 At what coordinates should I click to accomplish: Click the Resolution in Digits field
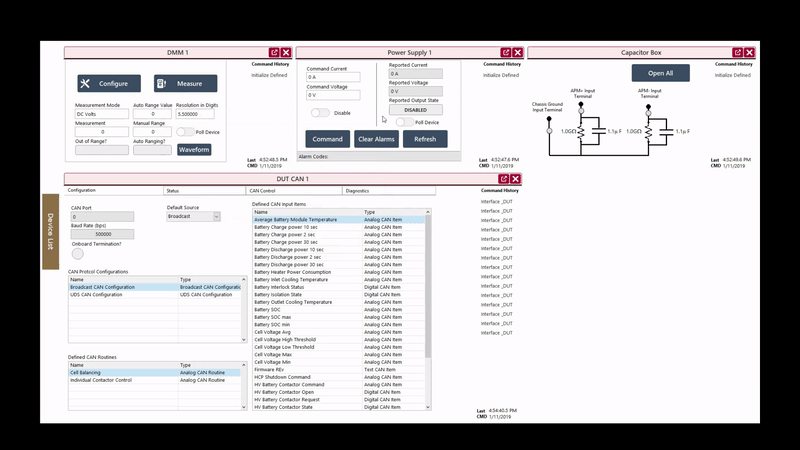click(195, 114)
